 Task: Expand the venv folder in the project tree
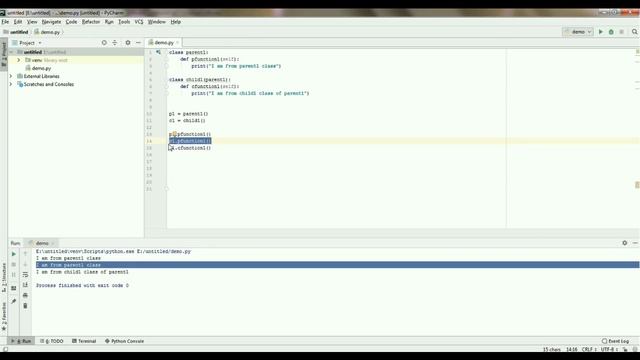18,60
